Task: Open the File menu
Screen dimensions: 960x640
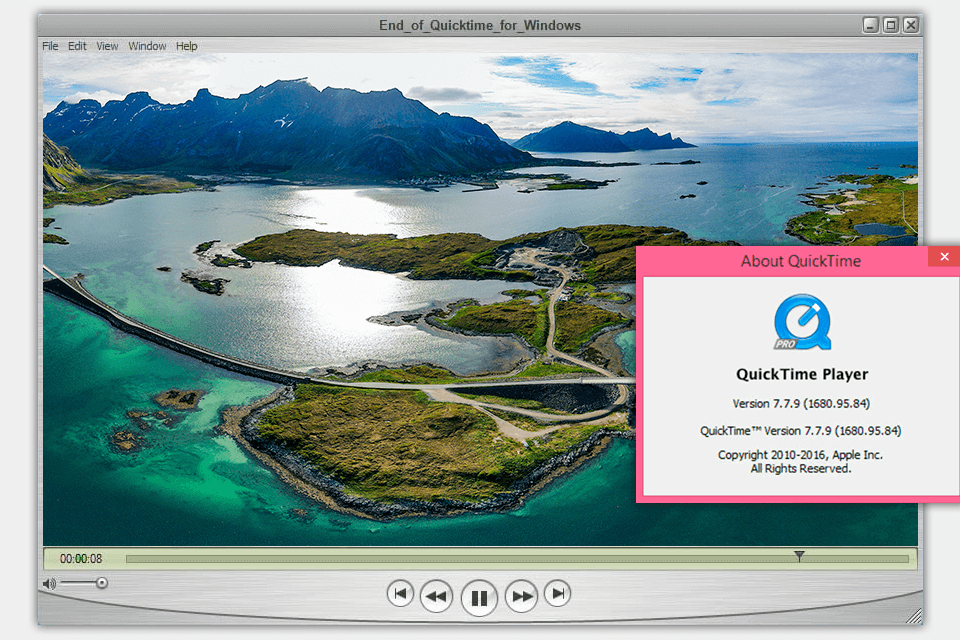Action: (50, 46)
